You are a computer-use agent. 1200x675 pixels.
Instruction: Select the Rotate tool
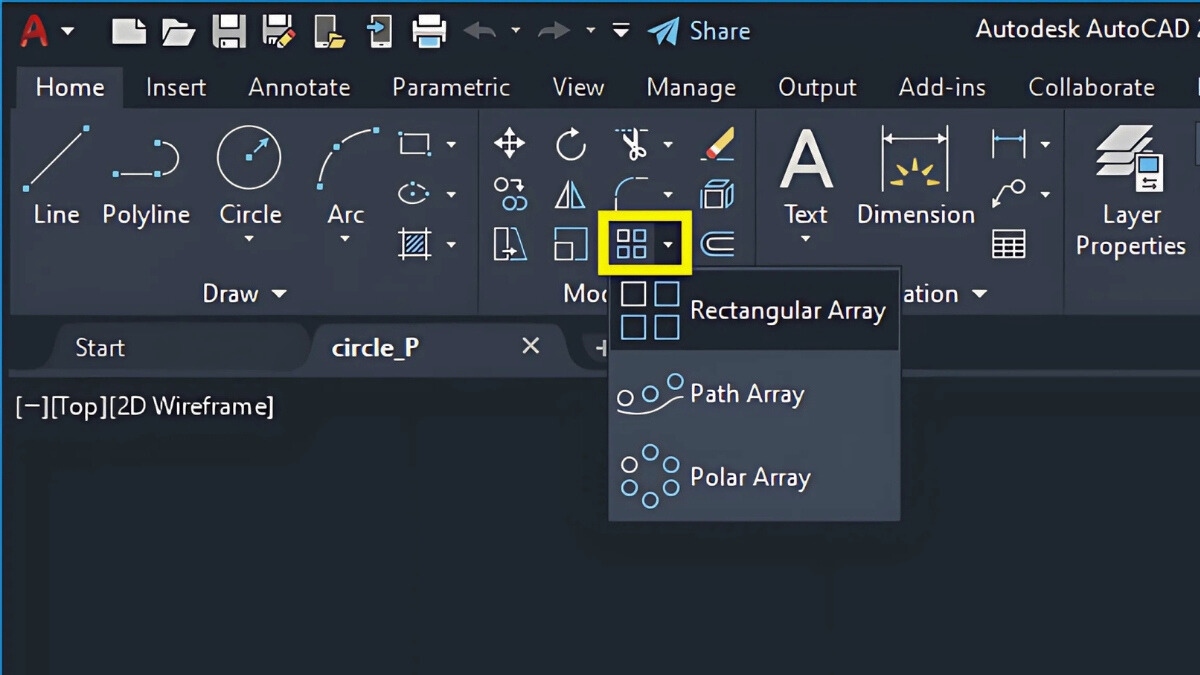point(571,145)
